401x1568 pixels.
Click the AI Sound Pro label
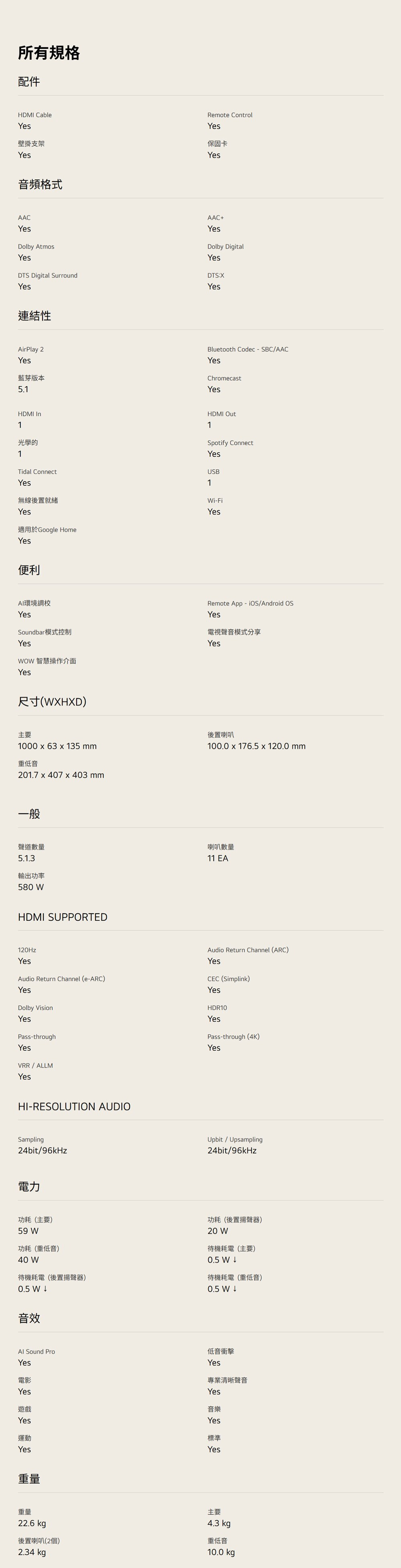[x=36, y=1351]
